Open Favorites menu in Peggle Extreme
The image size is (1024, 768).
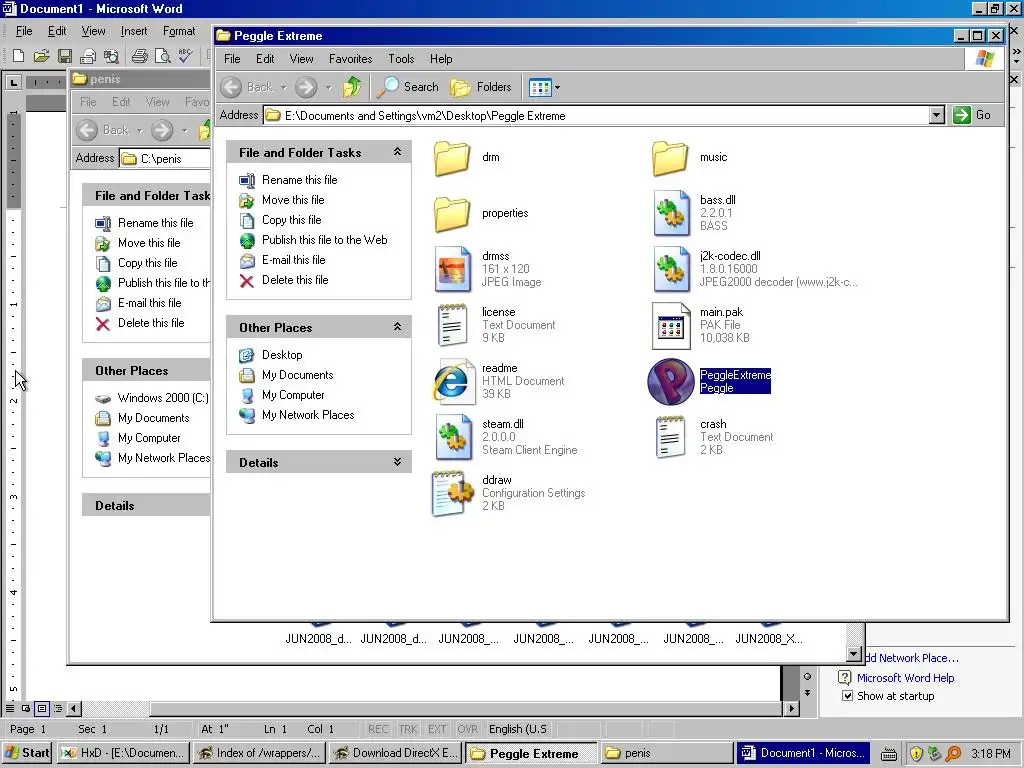pos(351,59)
